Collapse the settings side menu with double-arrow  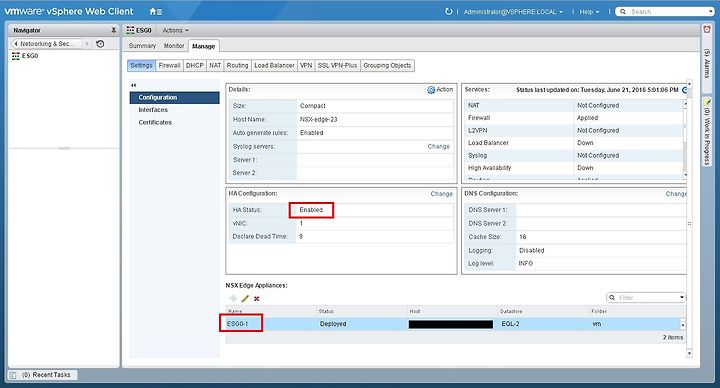134,85
